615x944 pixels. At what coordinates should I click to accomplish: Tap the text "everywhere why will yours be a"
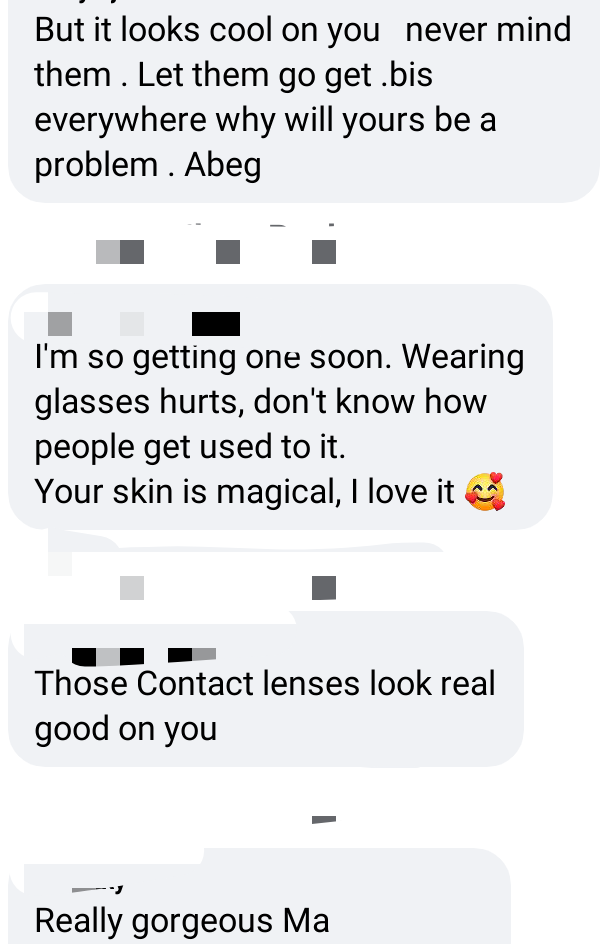click(x=265, y=120)
